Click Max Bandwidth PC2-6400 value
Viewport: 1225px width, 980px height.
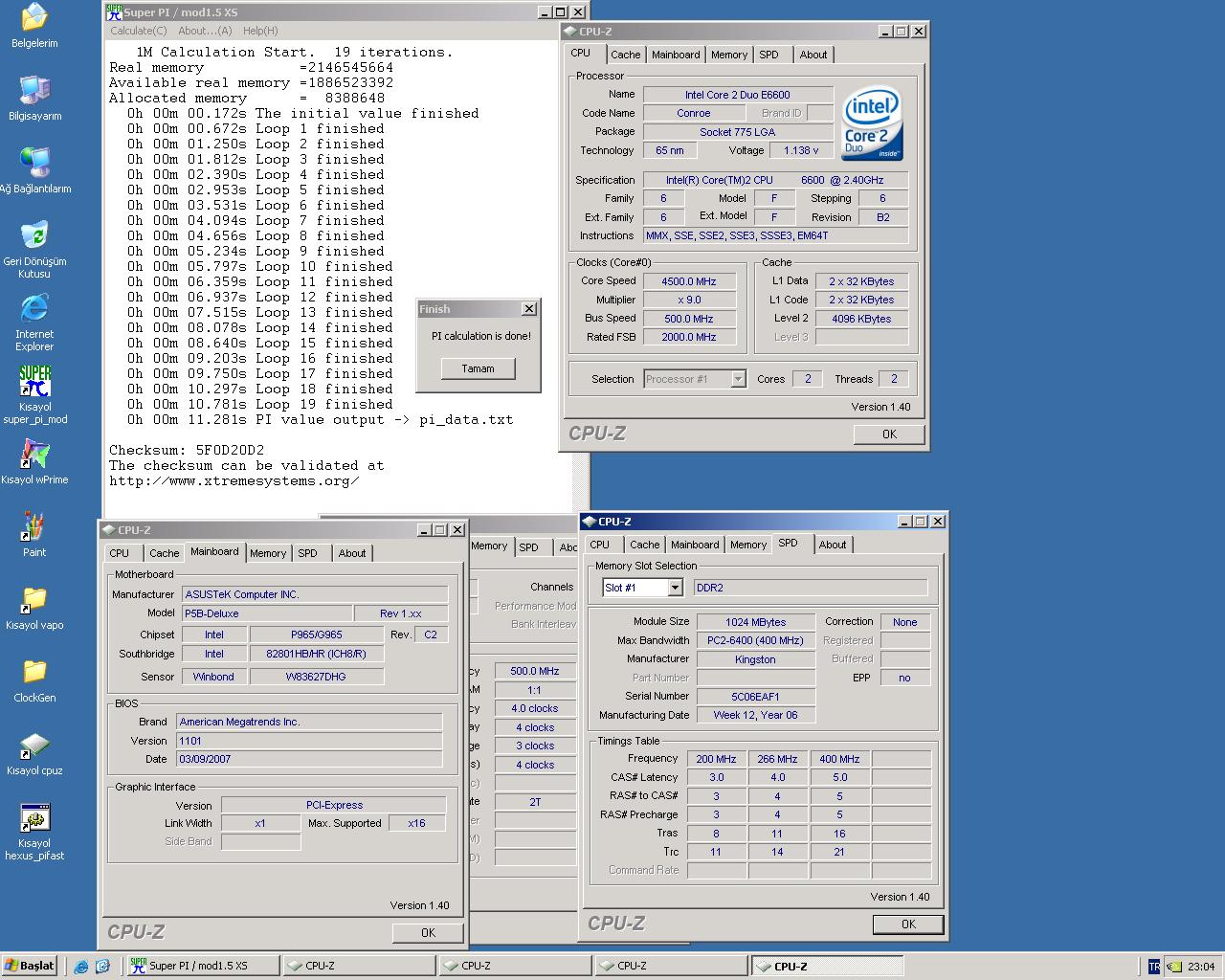point(755,640)
